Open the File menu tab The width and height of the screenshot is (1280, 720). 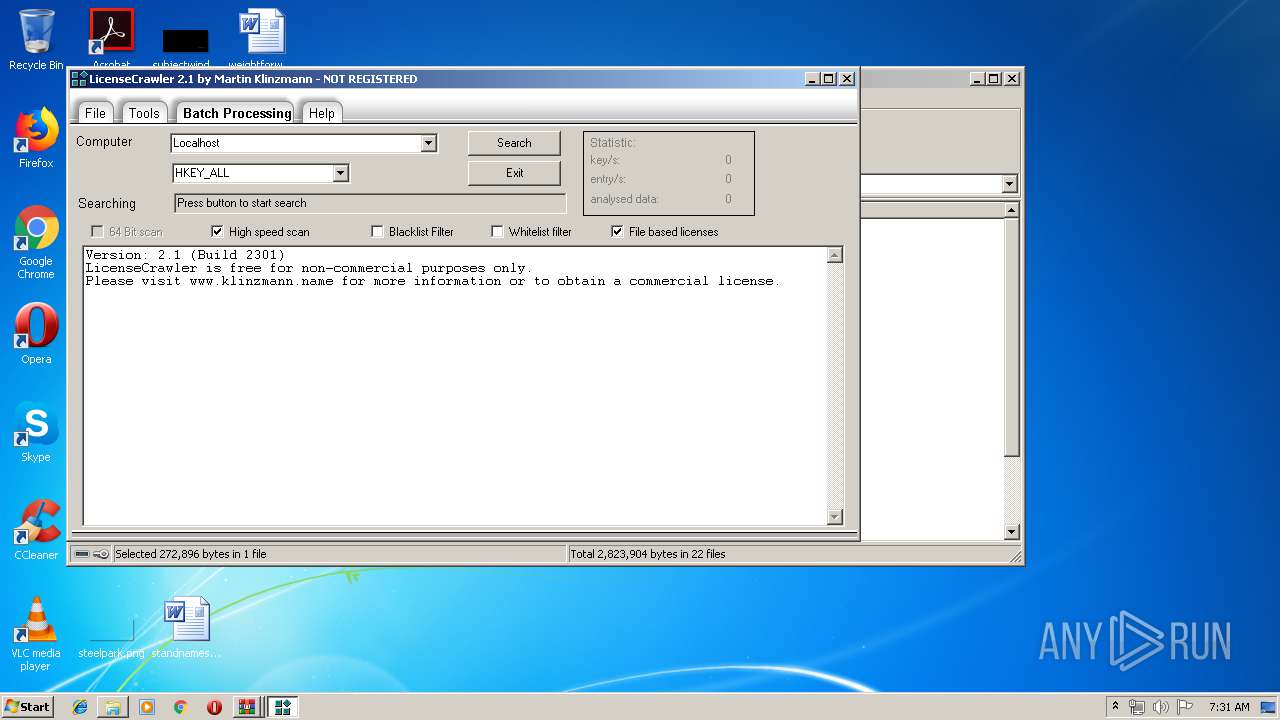(95, 113)
